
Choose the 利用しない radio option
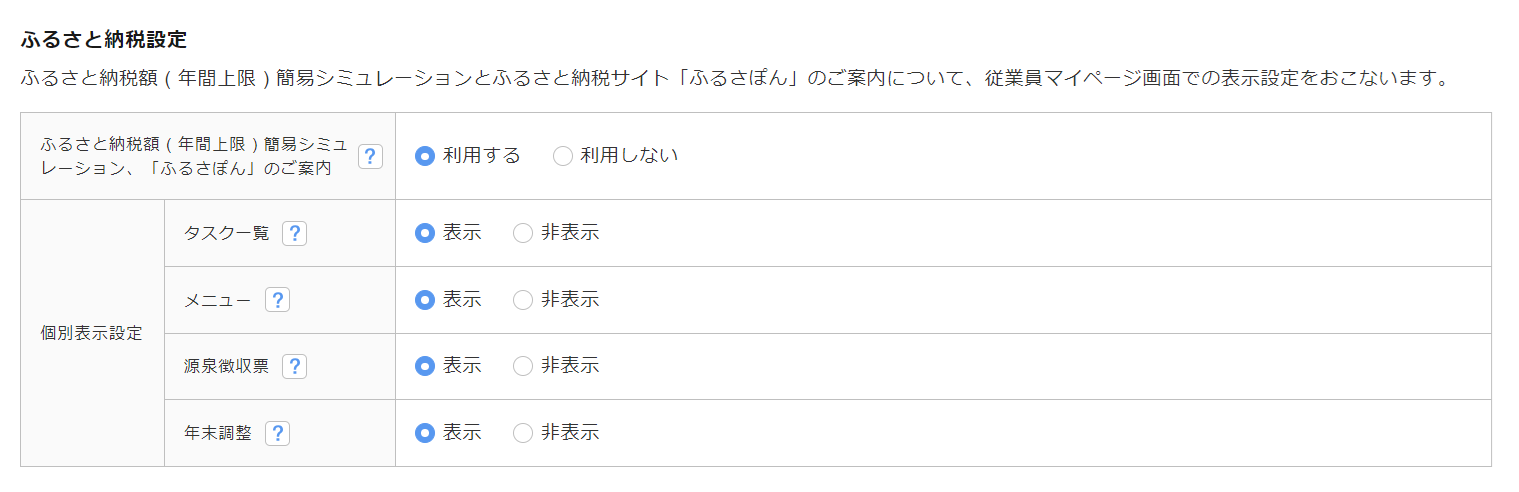point(563,156)
